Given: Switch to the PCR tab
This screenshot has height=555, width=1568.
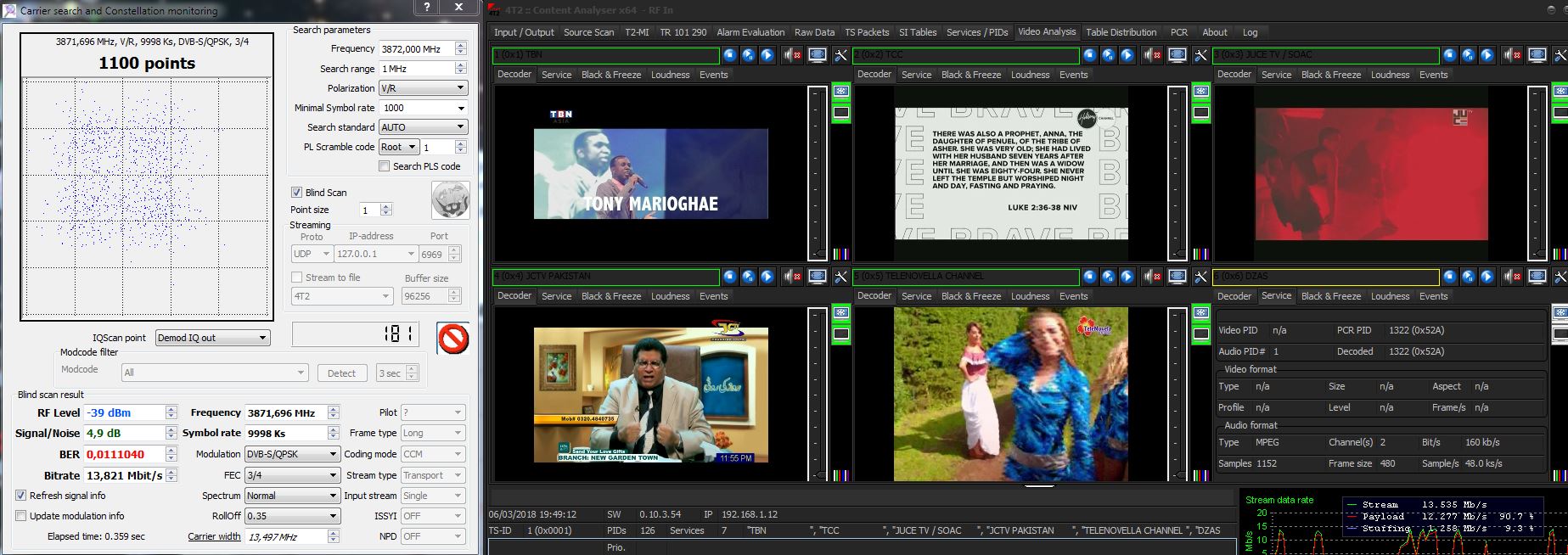Looking at the screenshot, I should coord(1179,32).
